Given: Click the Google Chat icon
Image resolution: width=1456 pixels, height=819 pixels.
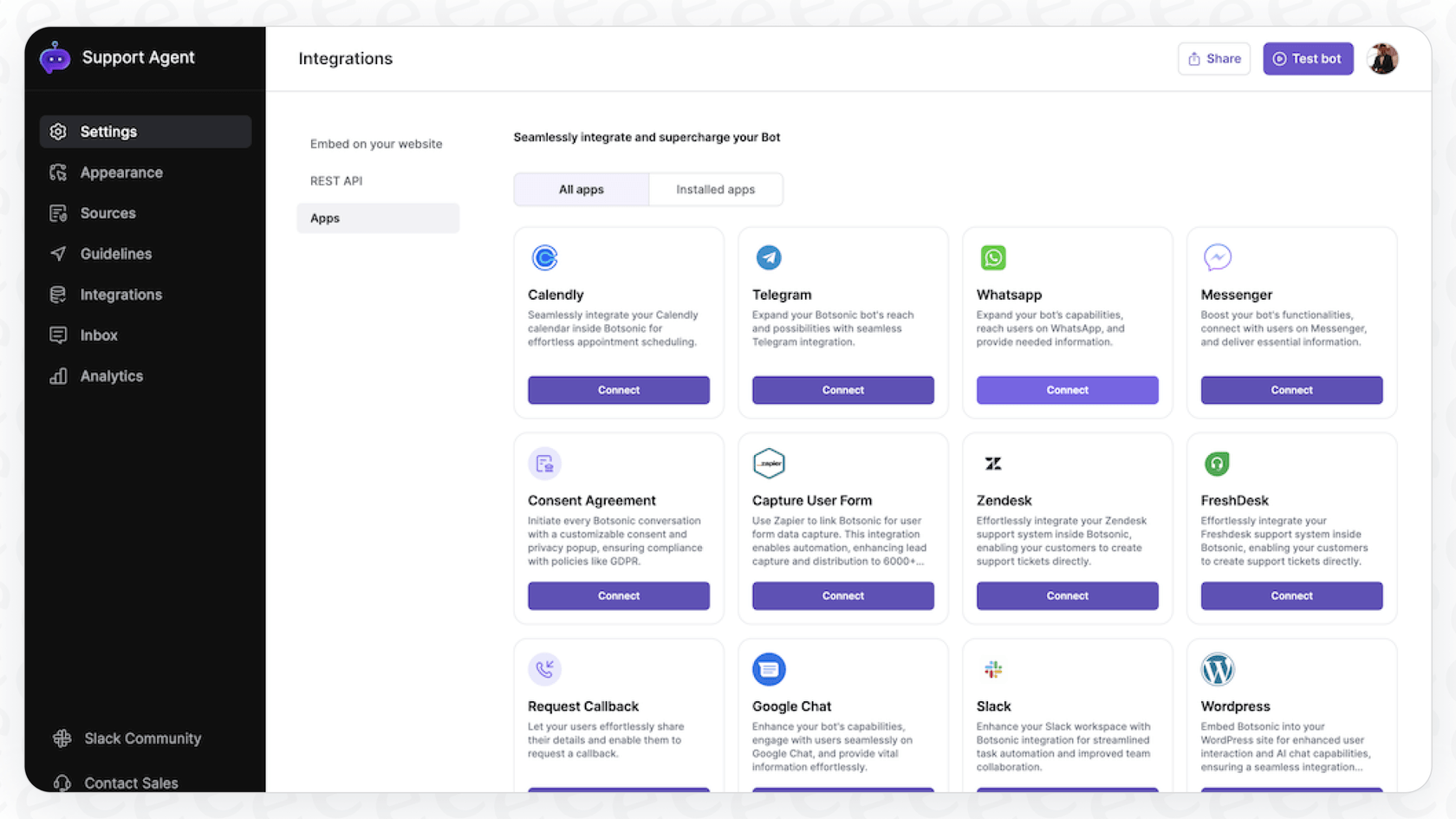Looking at the screenshot, I should coord(769,669).
